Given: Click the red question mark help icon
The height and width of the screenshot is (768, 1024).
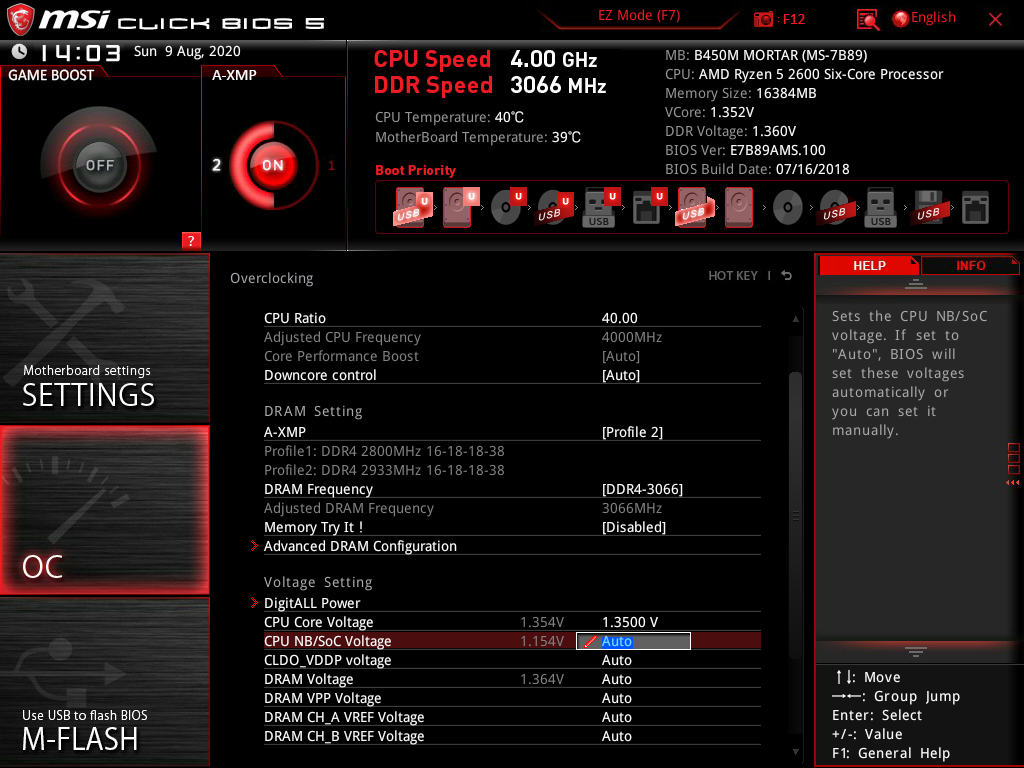Looking at the screenshot, I should [x=191, y=240].
